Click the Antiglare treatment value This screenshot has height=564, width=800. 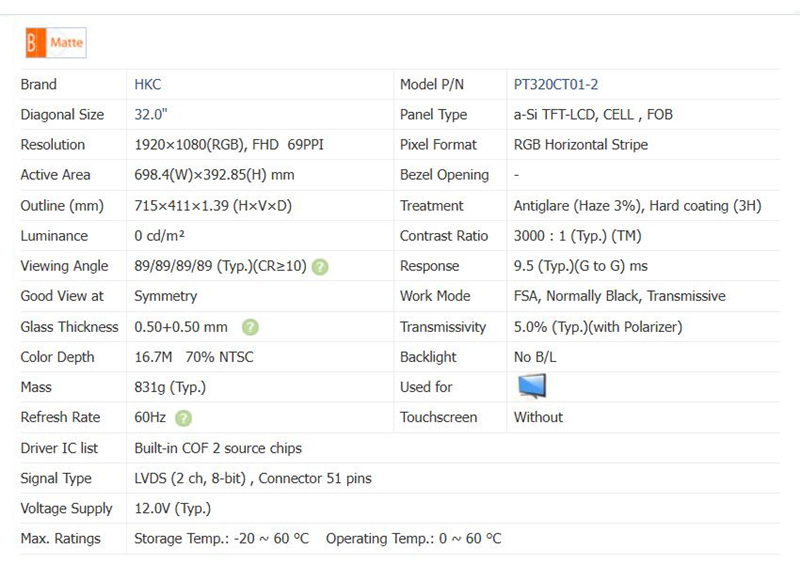[x=637, y=206]
